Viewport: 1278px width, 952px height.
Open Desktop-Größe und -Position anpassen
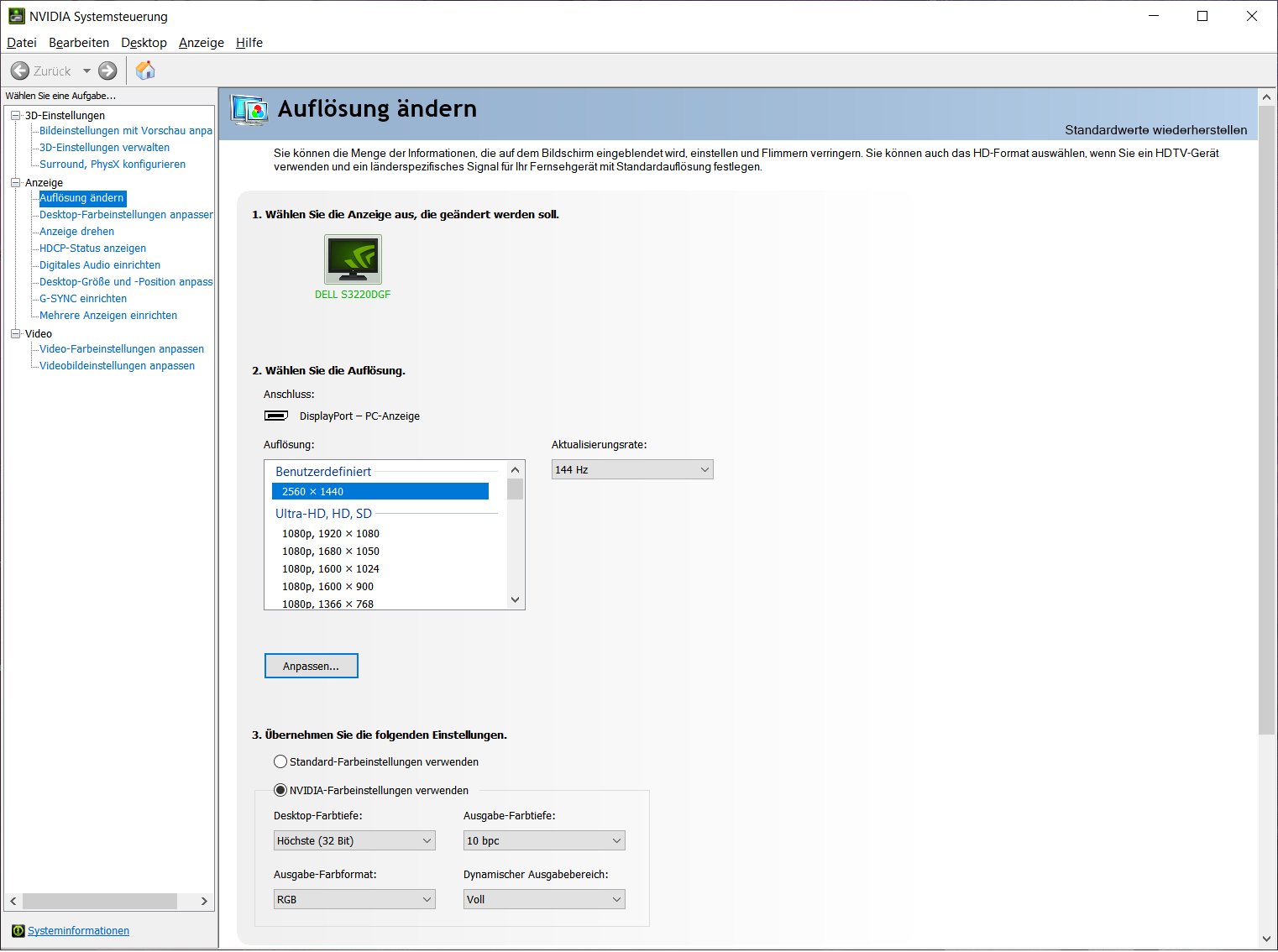point(126,282)
